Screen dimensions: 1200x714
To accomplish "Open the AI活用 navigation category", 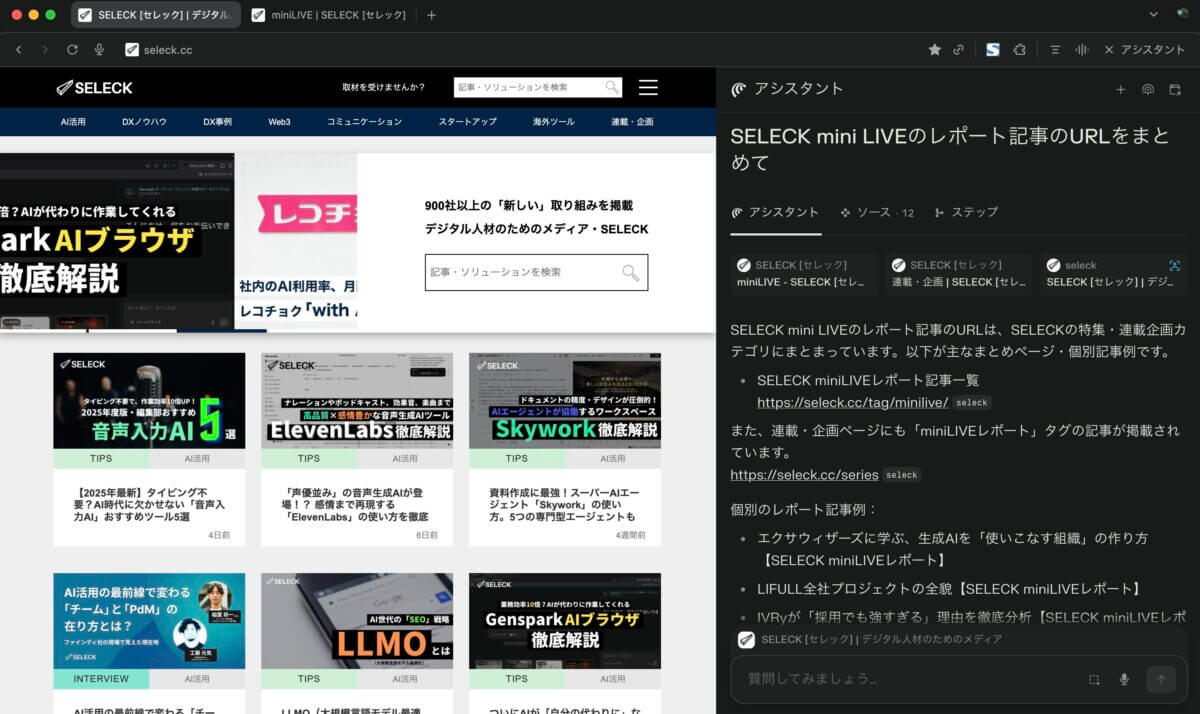I will coord(74,122).
